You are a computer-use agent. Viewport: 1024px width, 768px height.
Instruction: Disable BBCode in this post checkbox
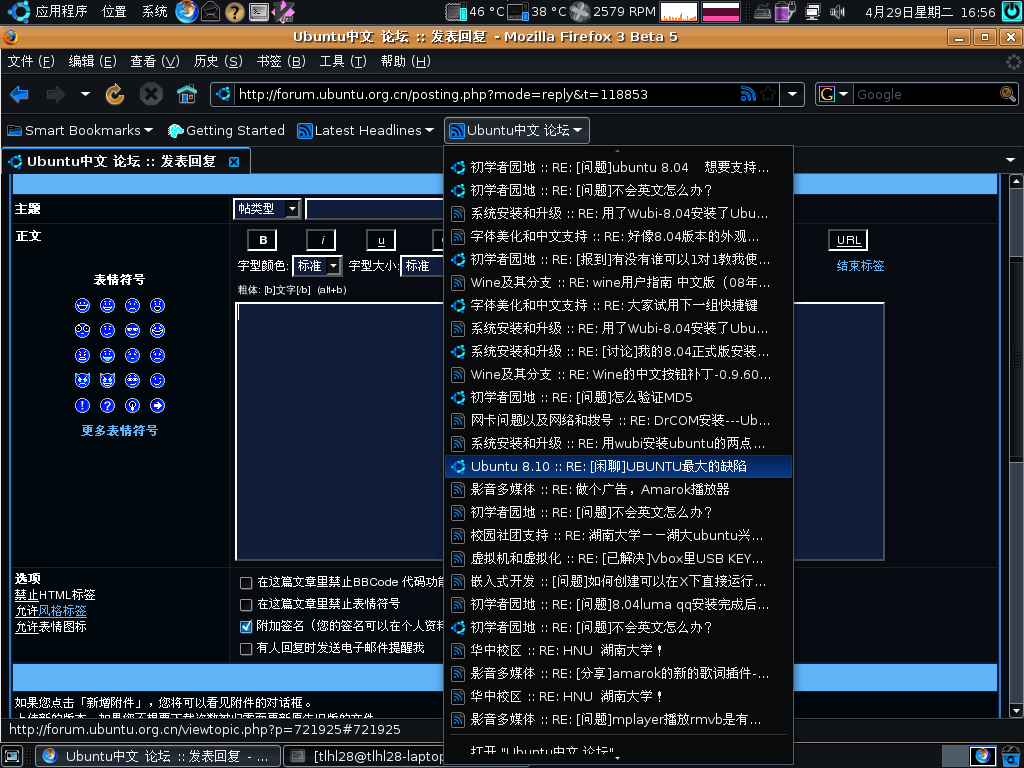click(246, 583)
